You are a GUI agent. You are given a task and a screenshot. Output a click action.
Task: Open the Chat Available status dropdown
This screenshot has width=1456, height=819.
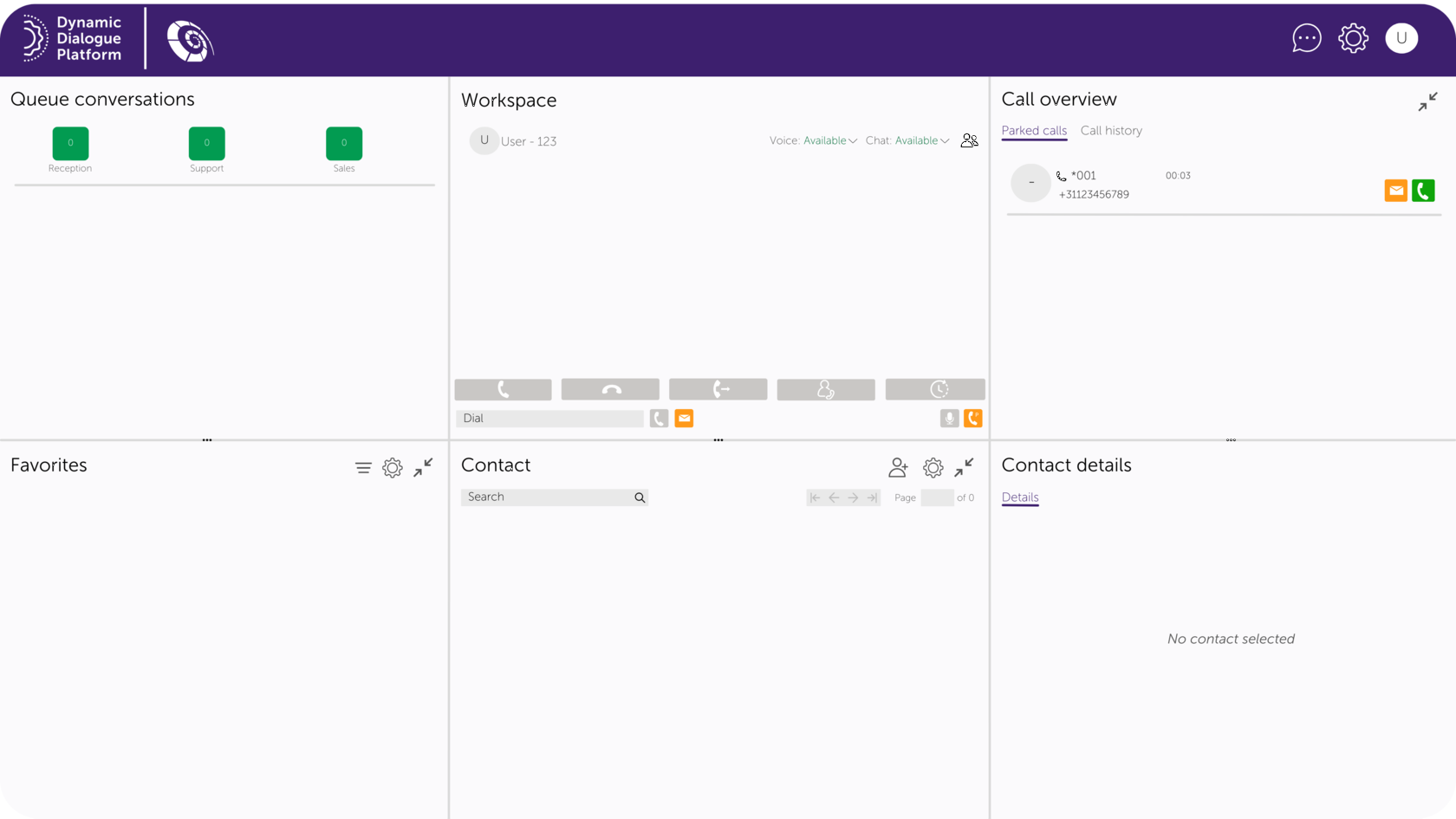(x=921, y=140)
